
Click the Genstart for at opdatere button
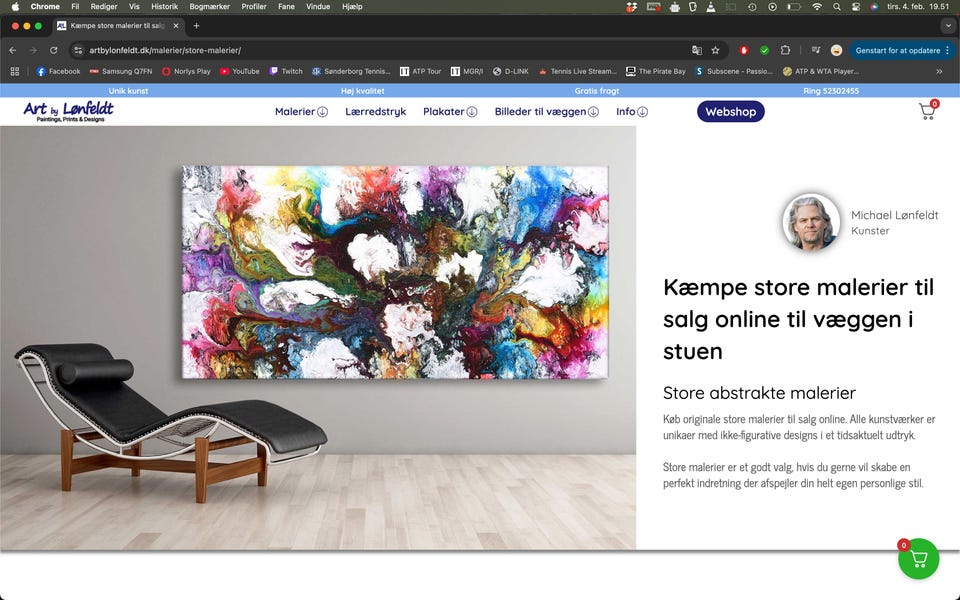pyautogui.click(x=898, y=50)
